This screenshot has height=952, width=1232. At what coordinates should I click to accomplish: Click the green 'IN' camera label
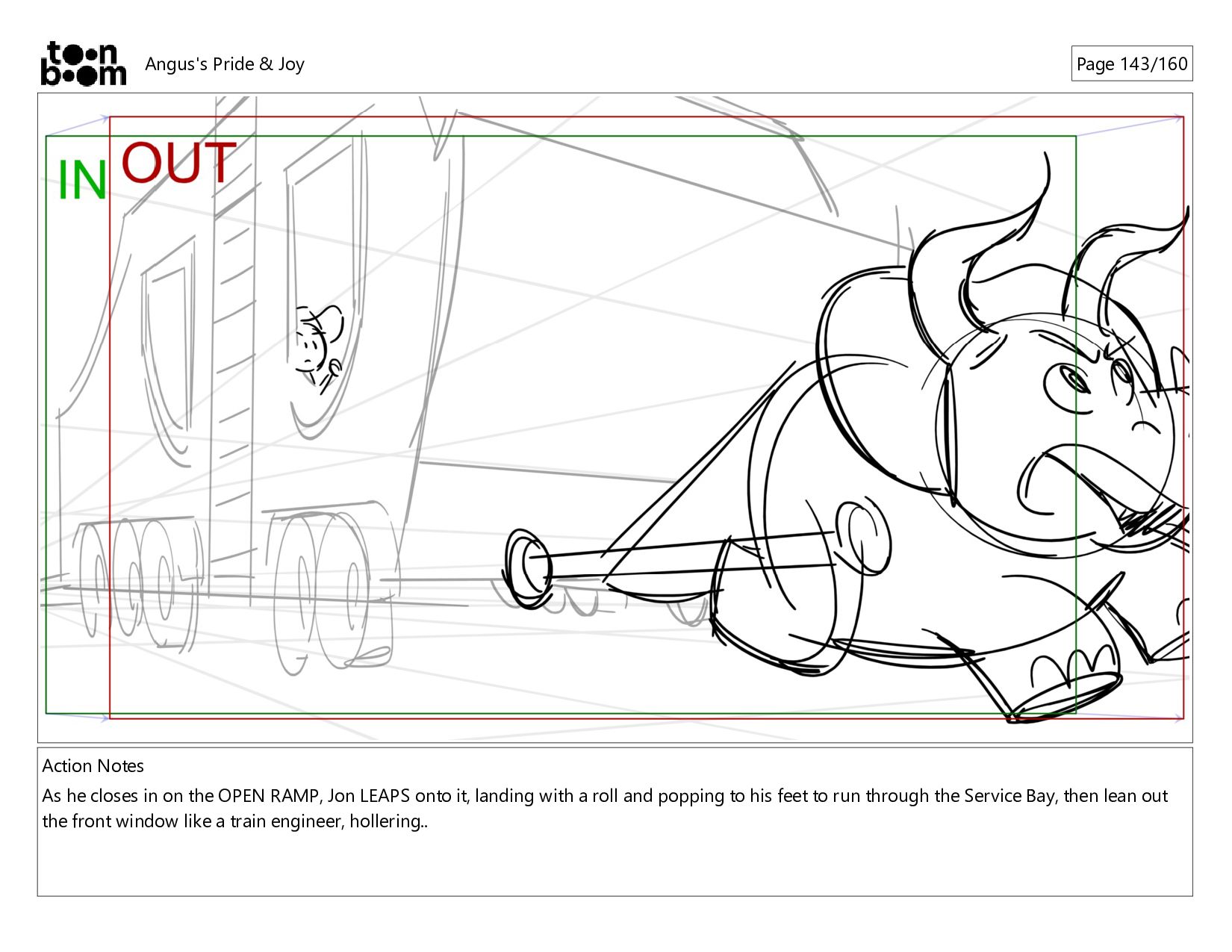[82, 181]
